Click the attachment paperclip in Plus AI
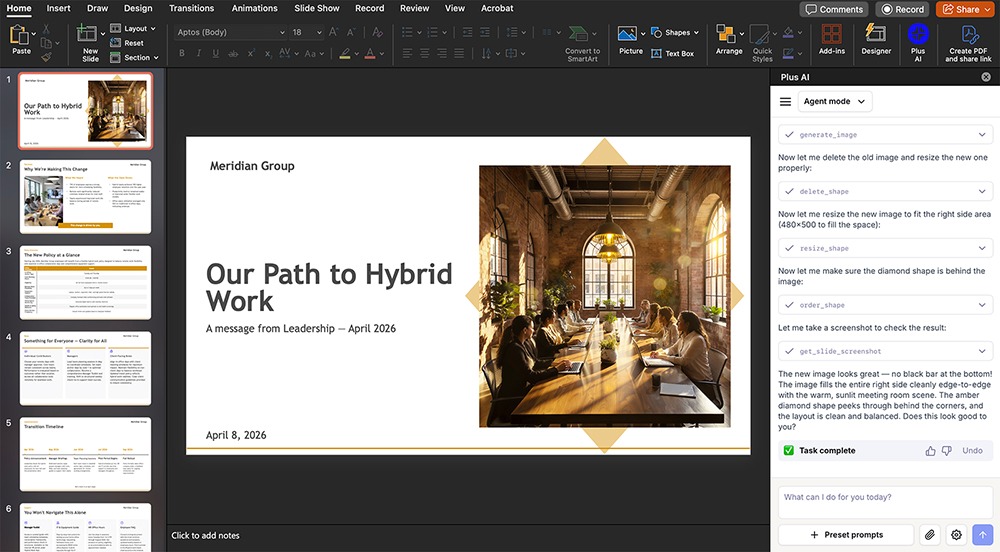 (x=930, y=535)
